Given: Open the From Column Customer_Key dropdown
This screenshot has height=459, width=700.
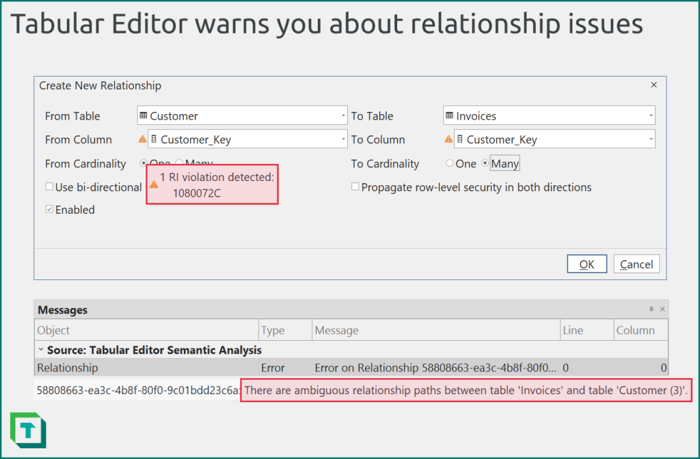Looking at the screenshot, I should tap(343, 139).
